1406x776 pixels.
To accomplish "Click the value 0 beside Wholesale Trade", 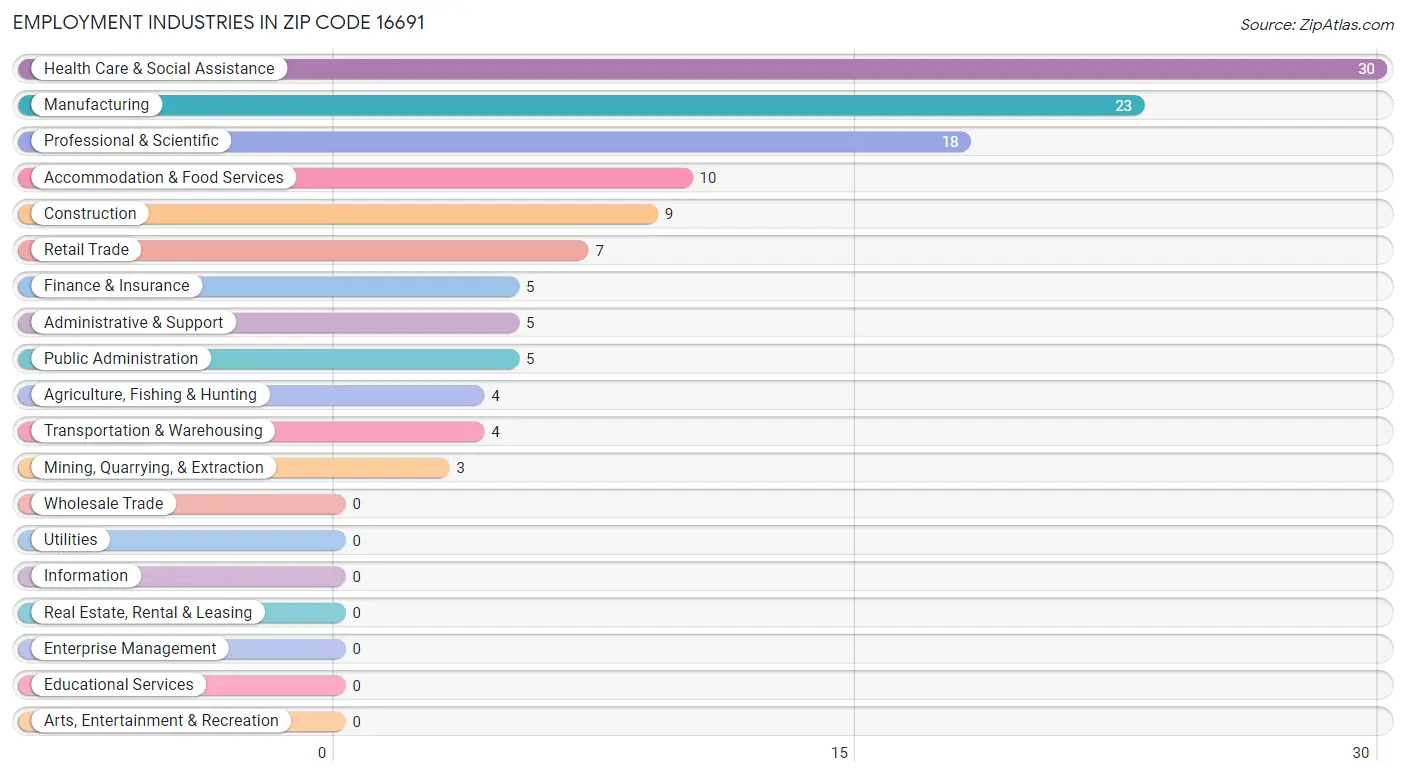I will click(357, 504).
